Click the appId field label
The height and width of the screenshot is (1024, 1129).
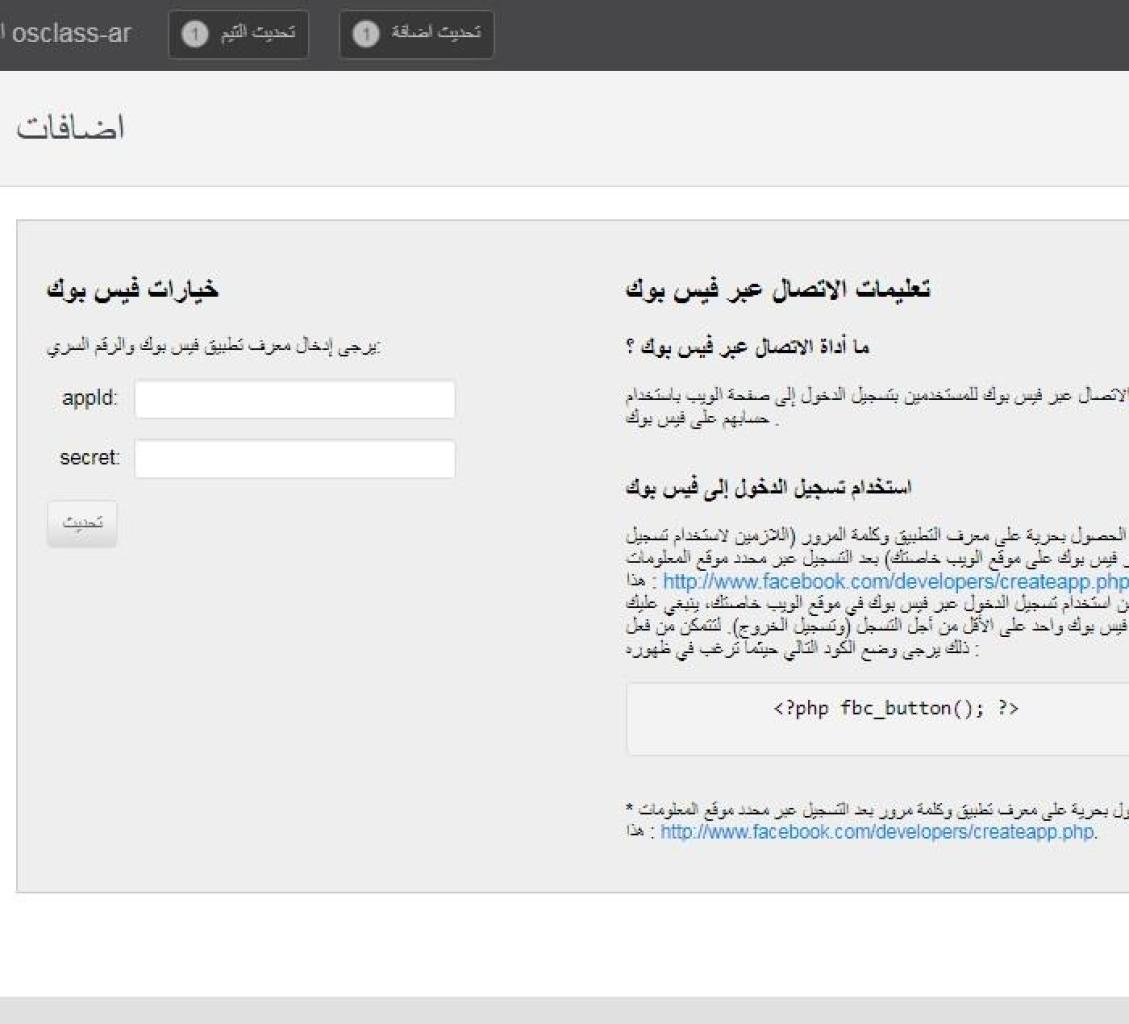click(x=89, y=398)
